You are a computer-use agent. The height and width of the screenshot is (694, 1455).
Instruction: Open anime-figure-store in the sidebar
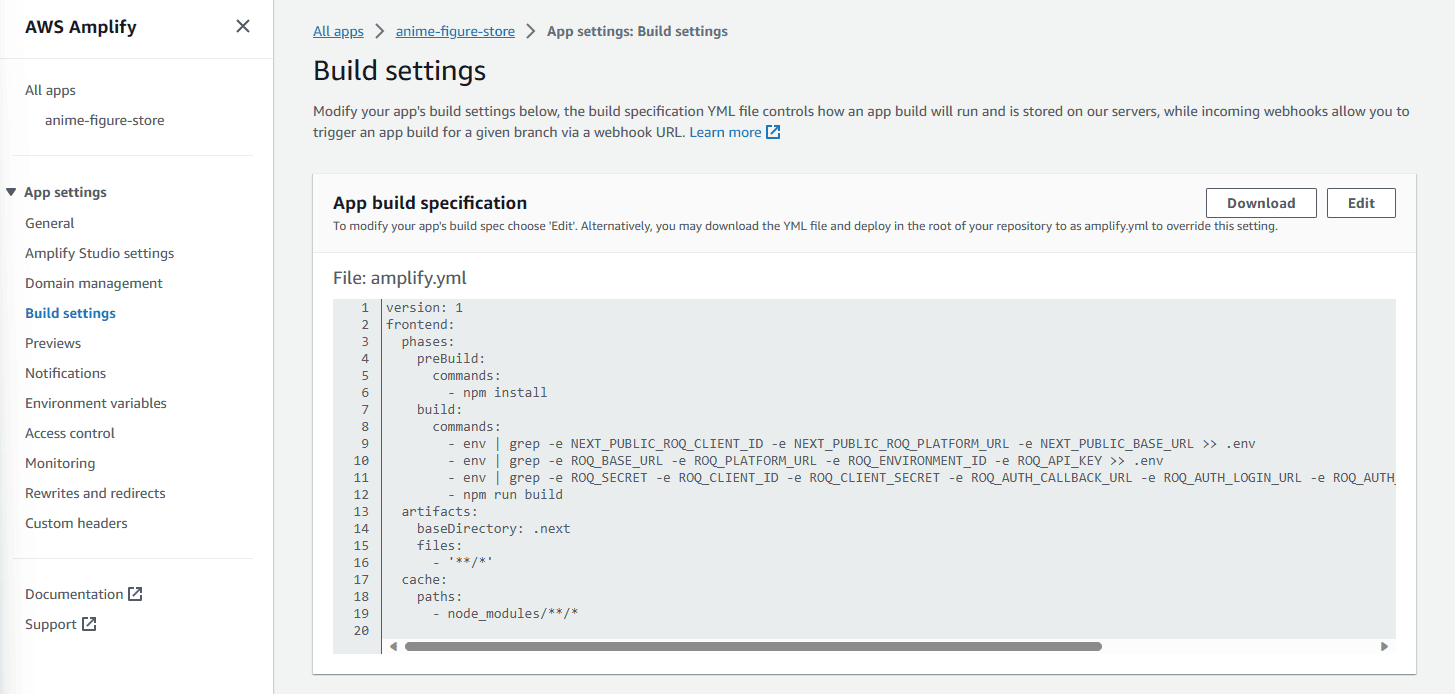[105, 120]
